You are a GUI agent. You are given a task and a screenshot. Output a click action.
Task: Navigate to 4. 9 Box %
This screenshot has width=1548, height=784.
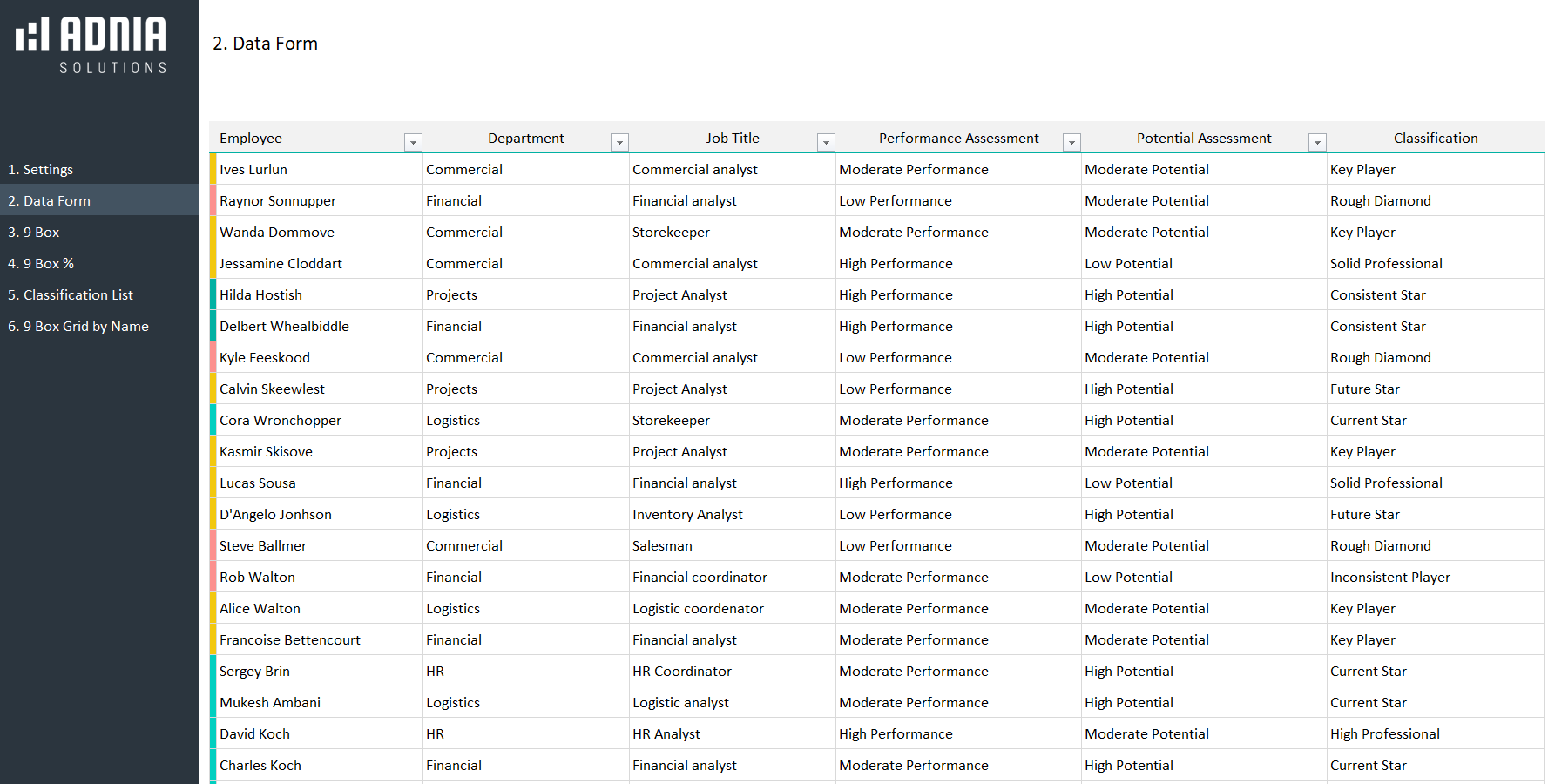coord(41,264)
